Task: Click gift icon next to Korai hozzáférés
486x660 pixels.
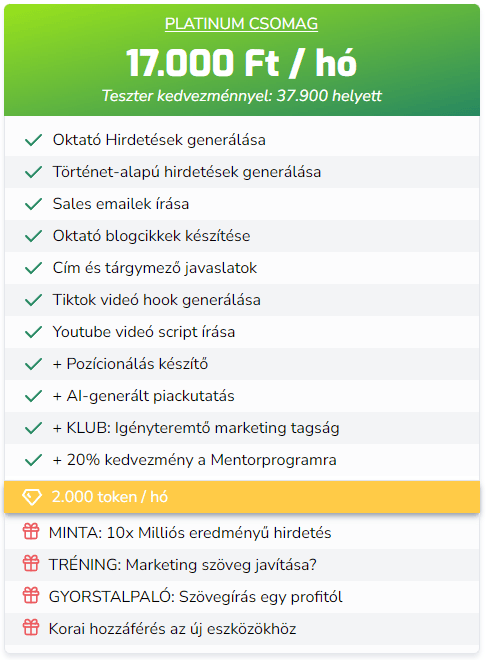Action: [x=31, y=628]
